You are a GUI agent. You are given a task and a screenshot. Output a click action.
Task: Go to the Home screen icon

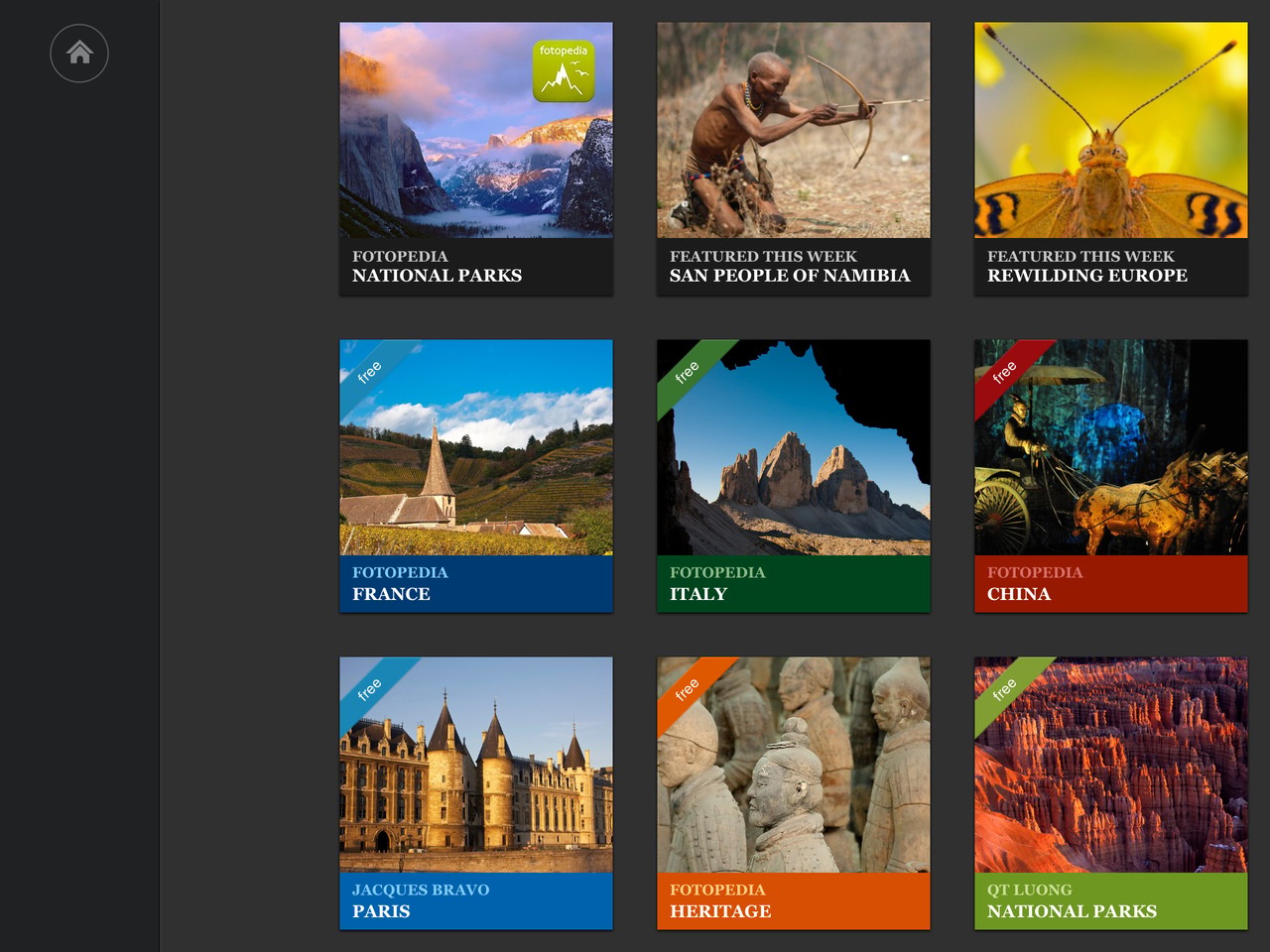[79, 53]
